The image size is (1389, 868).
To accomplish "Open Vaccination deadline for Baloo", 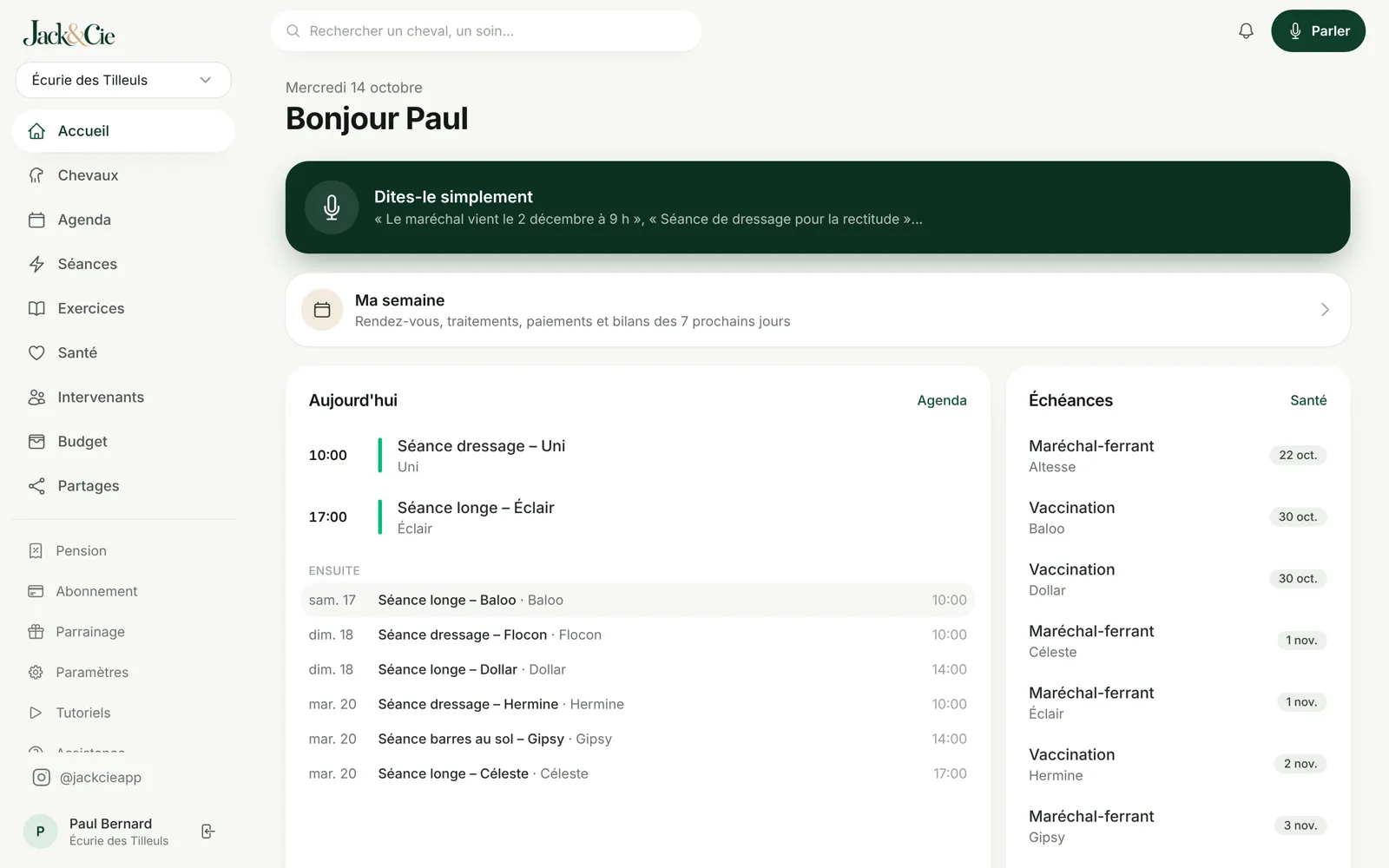I will coord(1177,517).
